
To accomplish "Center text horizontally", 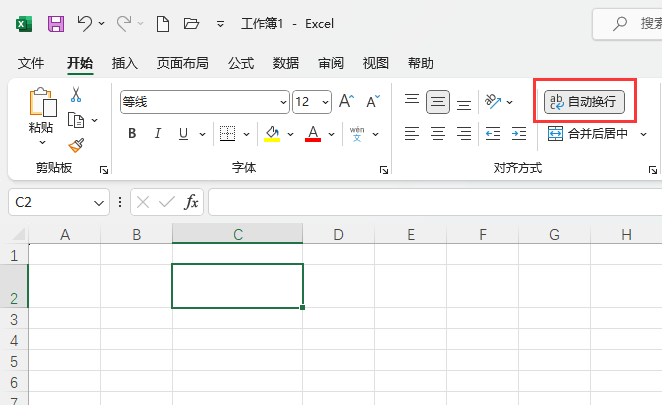I will pos(438,133).
